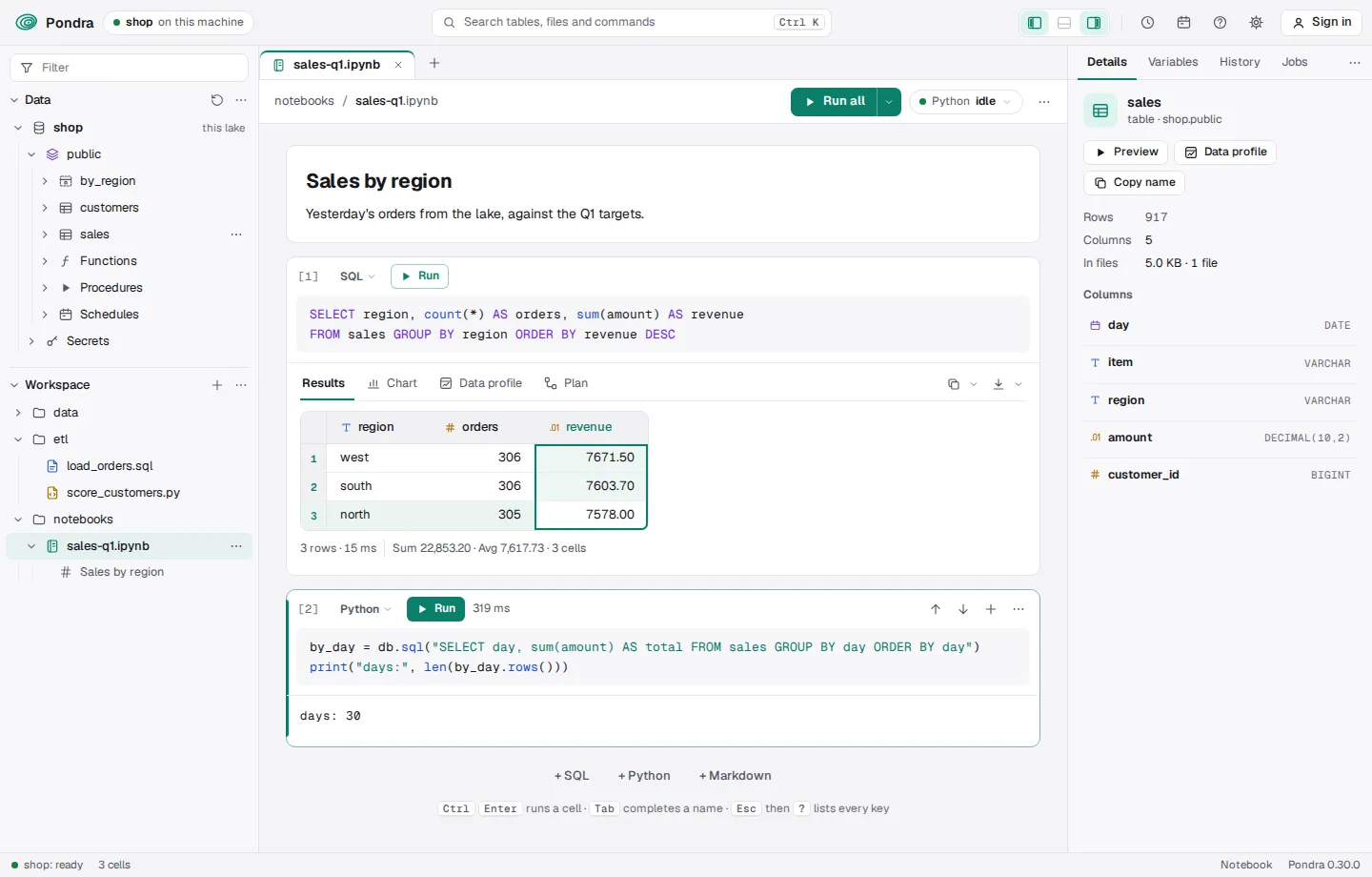
Task: Download results with the download icon
Action: pyautogui.click(x=999, y=384)
